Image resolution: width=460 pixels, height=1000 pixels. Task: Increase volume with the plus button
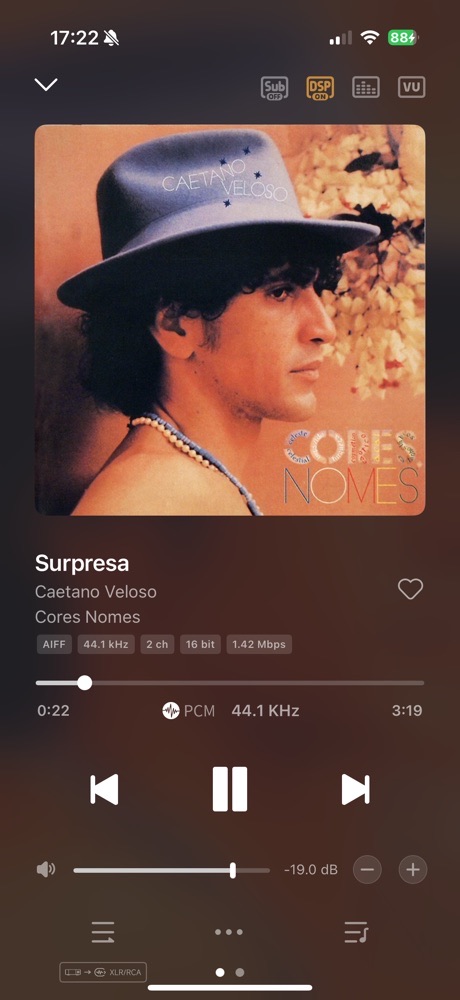(x=413, y=869)
